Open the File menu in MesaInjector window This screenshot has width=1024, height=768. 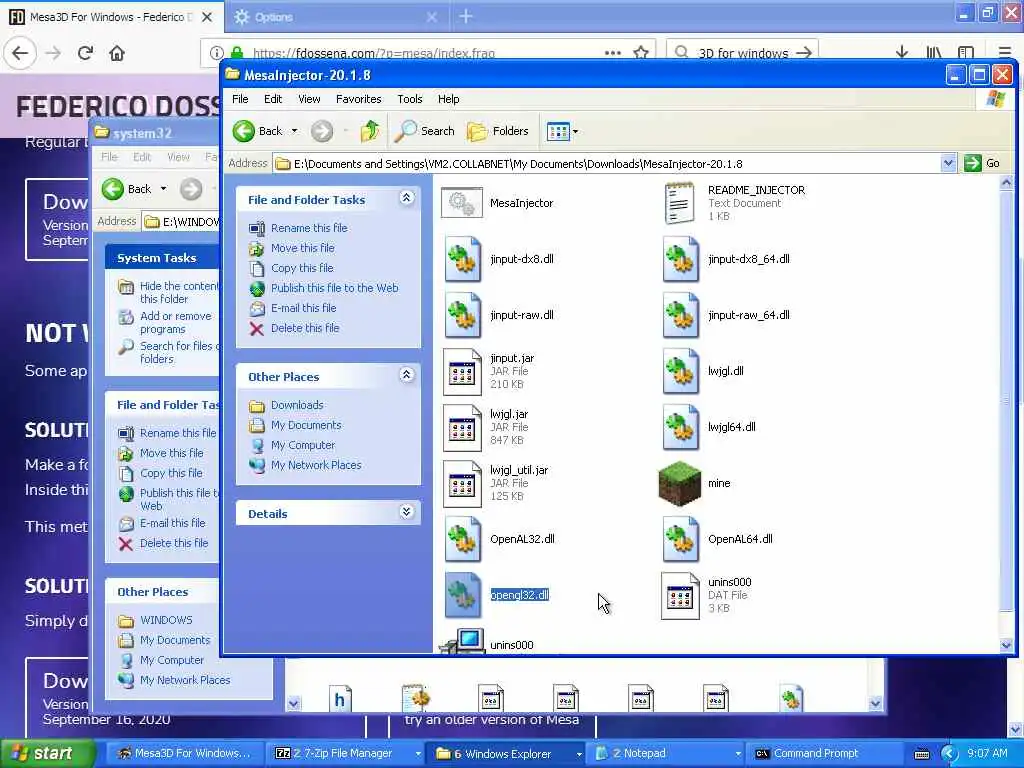pos(240,99)
